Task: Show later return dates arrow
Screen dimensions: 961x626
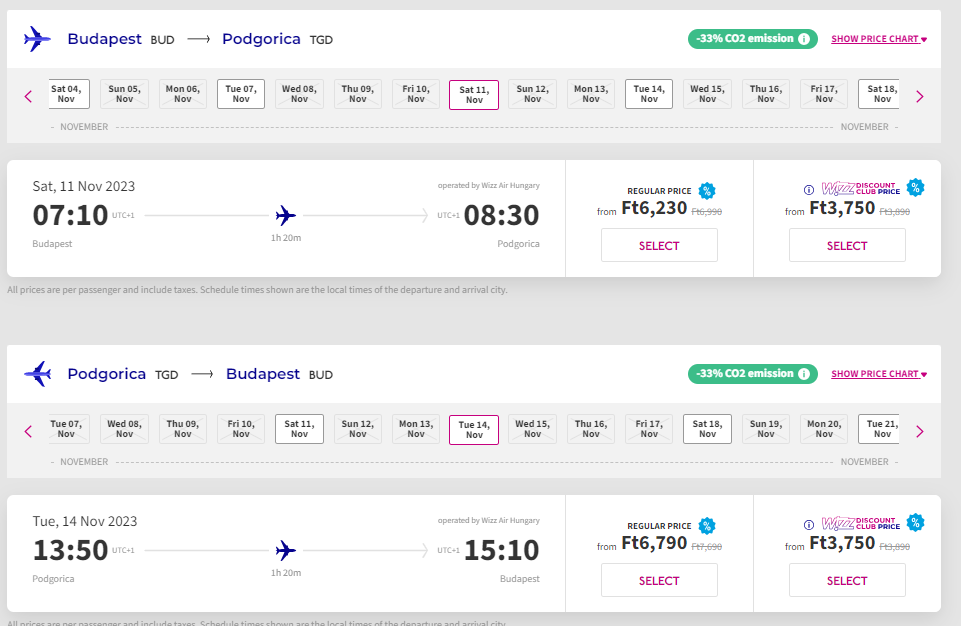Action: click(x=919, y=432)
